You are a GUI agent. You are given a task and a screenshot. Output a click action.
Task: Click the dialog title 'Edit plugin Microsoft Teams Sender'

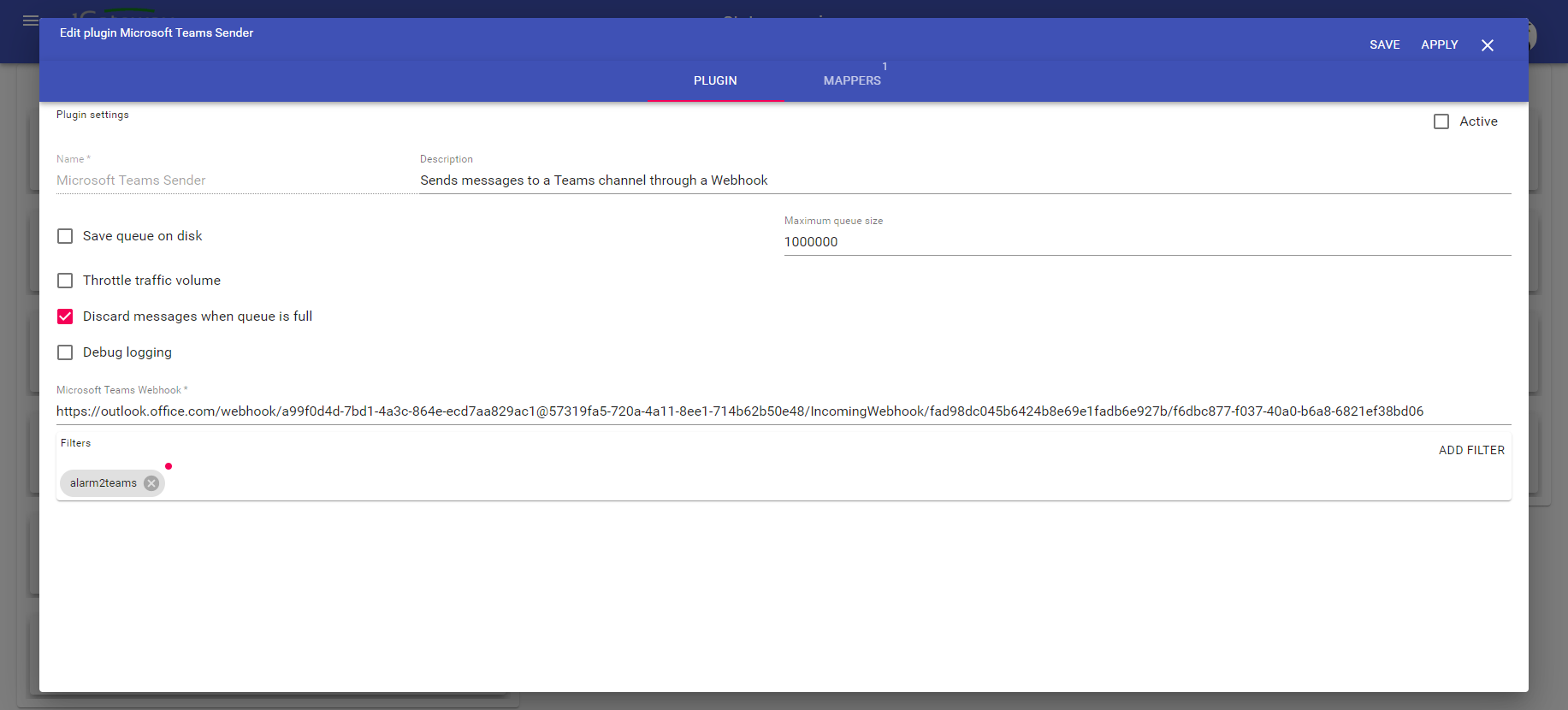click(157, 33)
